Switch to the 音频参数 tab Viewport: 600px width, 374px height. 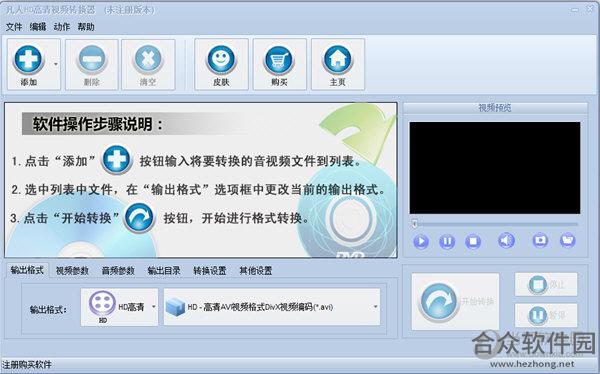click(x=118, y=271)
